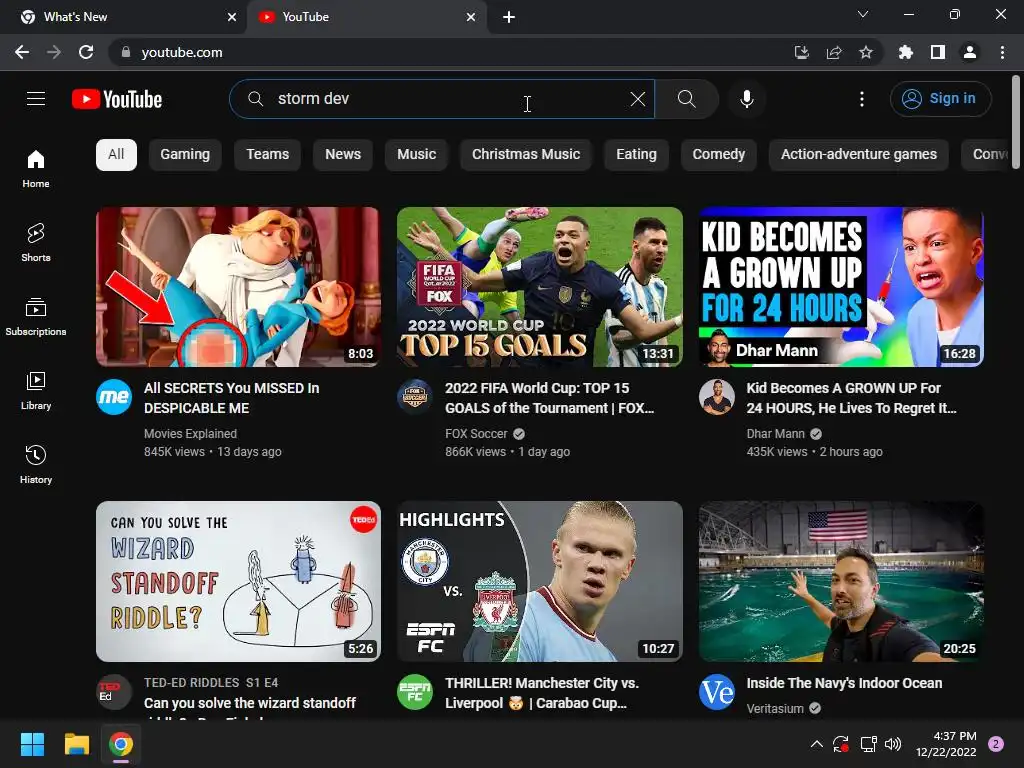Bookmark this page with the star icon

[x=866, y=52]
